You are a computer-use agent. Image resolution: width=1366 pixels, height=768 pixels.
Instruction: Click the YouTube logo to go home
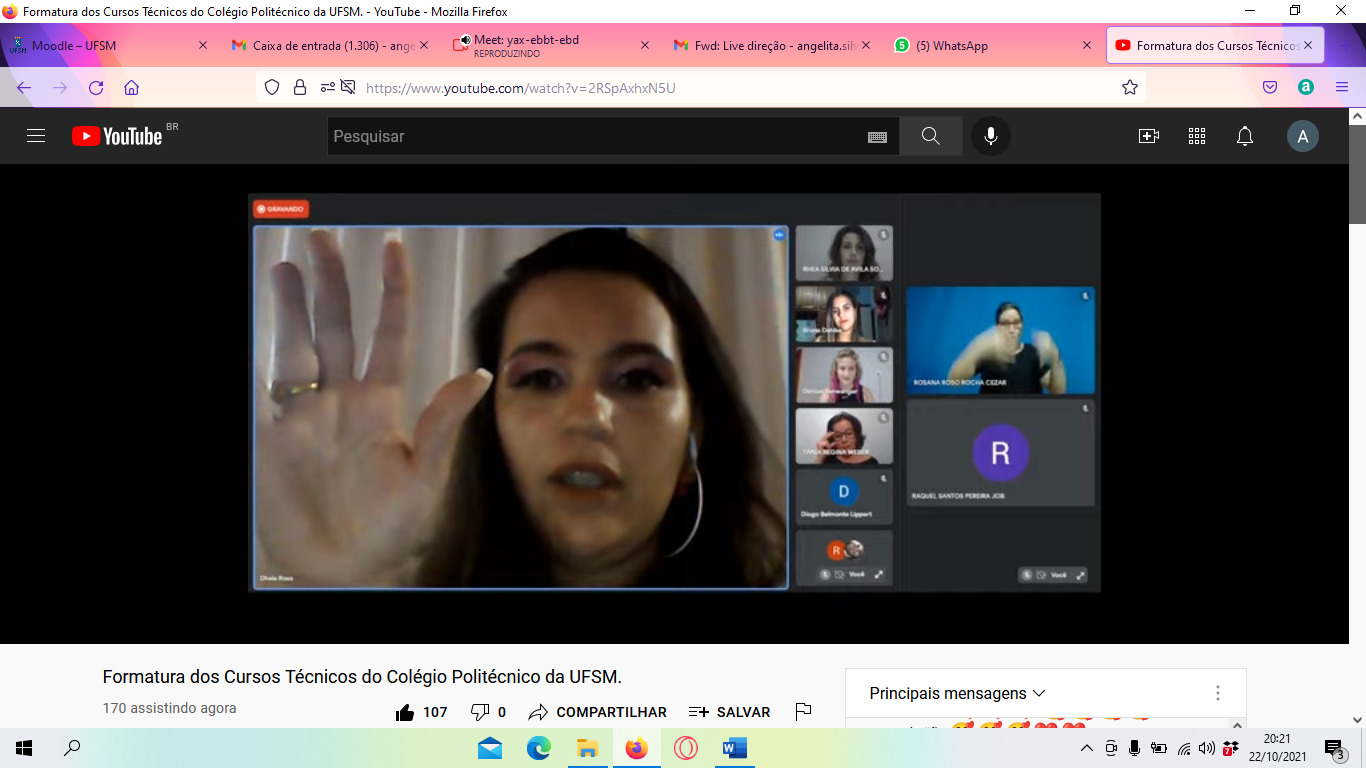(117, 136)
